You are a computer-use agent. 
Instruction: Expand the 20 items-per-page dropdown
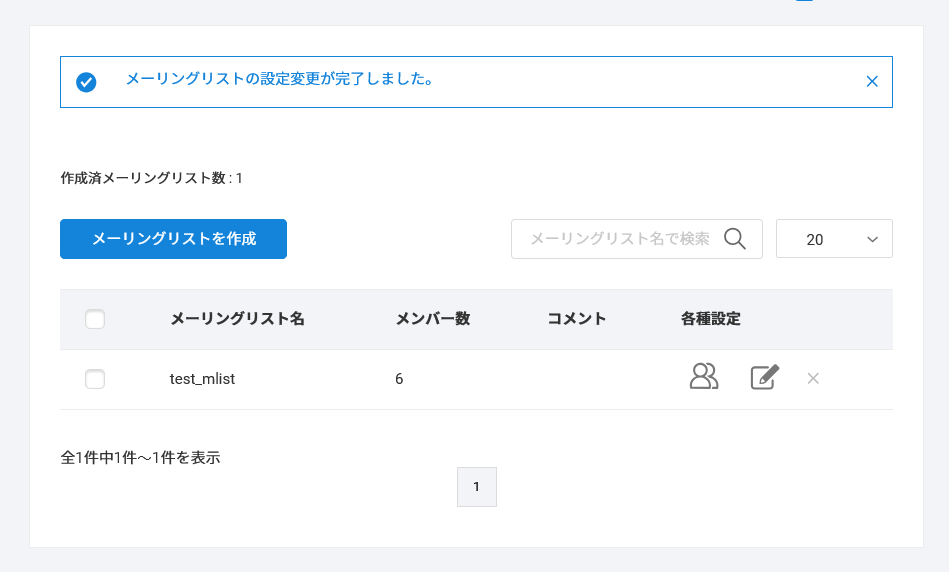pos(834,239)
